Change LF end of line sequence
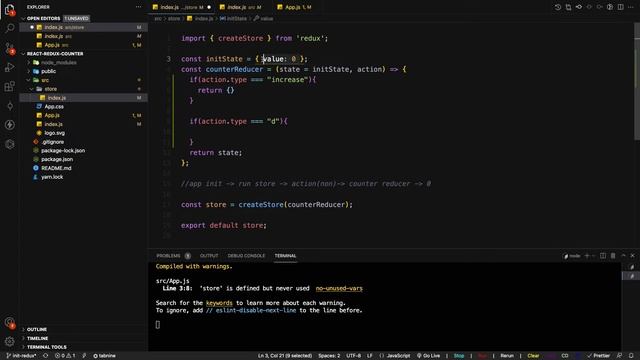640x360 pixels. click(369, 356)
